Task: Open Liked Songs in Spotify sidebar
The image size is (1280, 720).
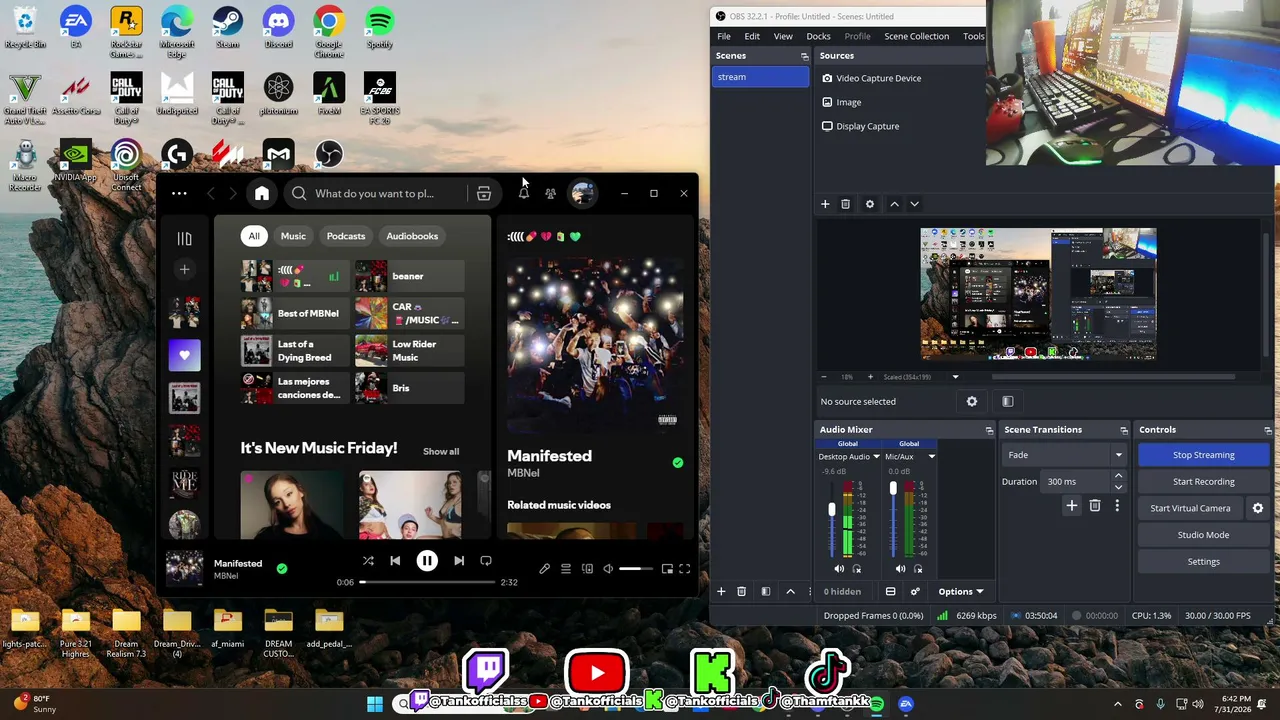Action: click(x=184, y=355)
